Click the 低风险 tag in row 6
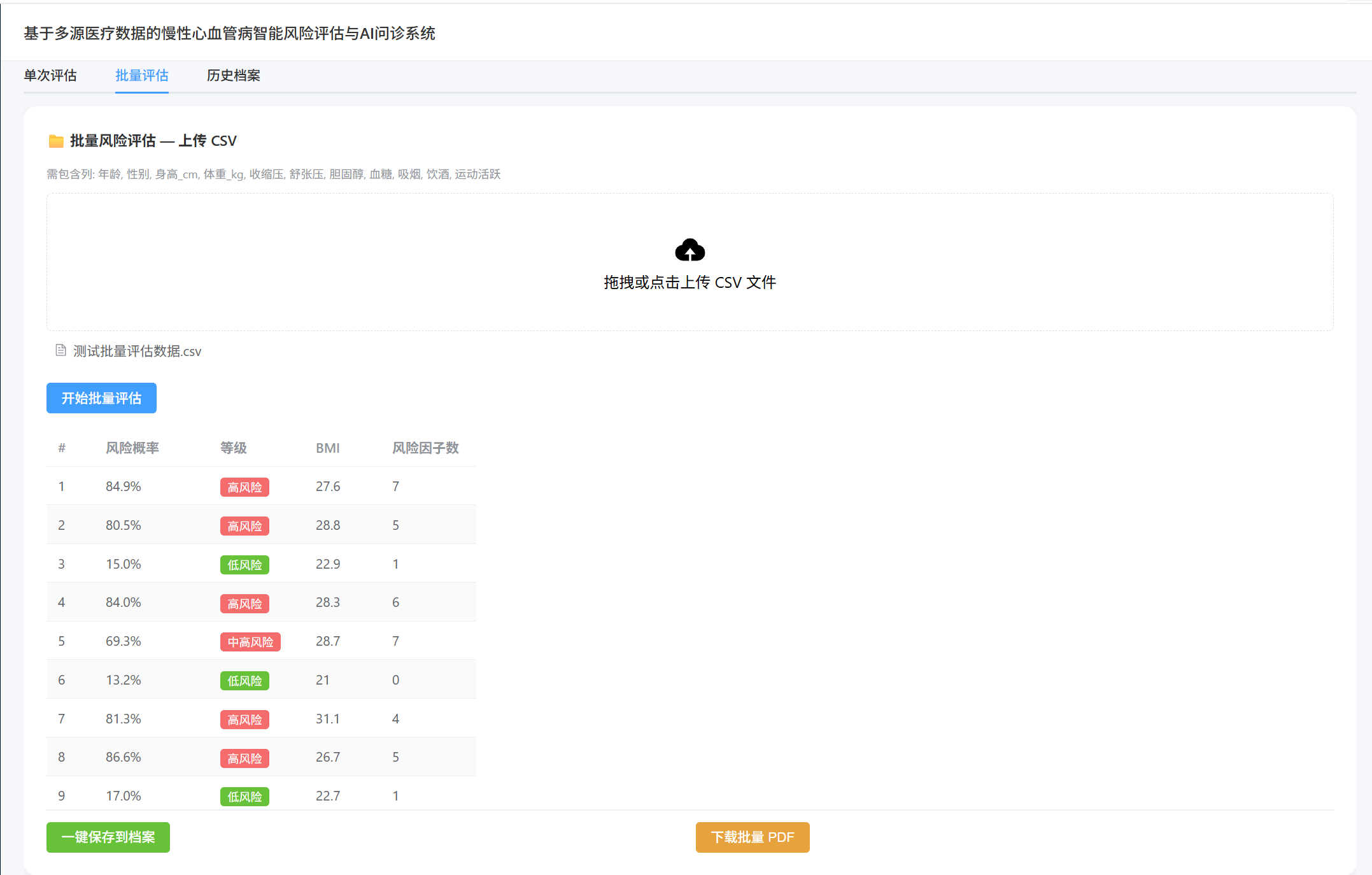Image resolution: width=1372 pixels, height=875 pixels. tap(244, 681)
